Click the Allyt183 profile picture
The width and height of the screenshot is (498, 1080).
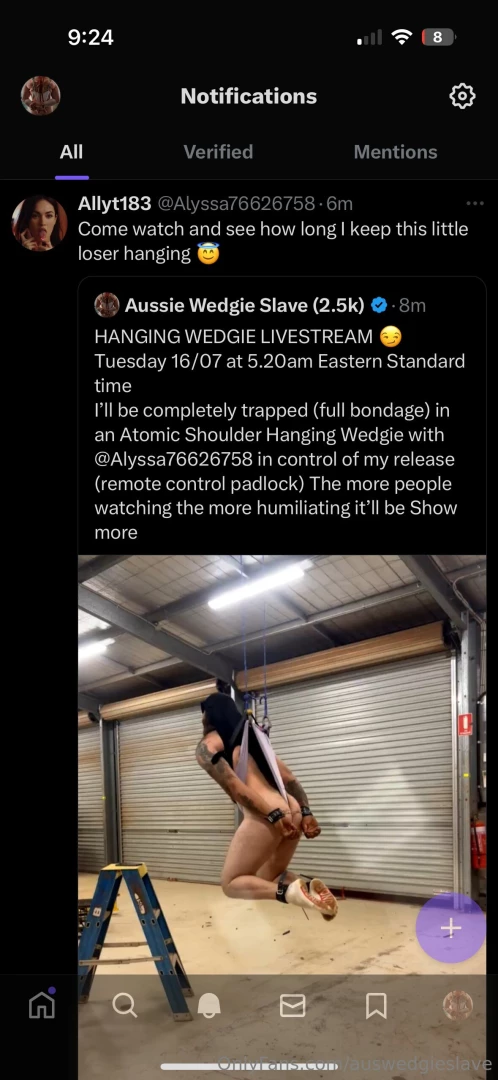[x=40, y=222]
